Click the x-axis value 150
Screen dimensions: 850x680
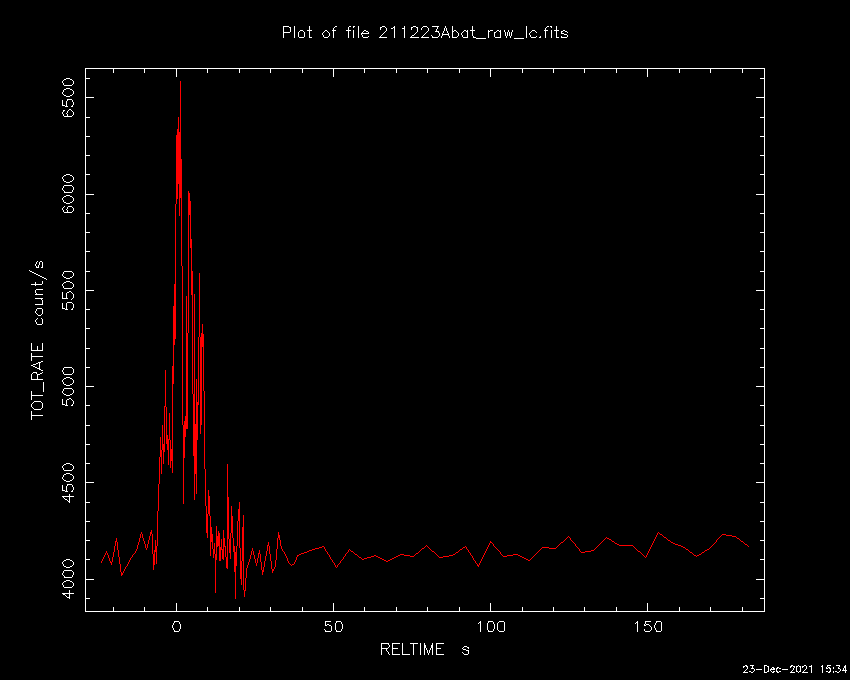[648, 627]
